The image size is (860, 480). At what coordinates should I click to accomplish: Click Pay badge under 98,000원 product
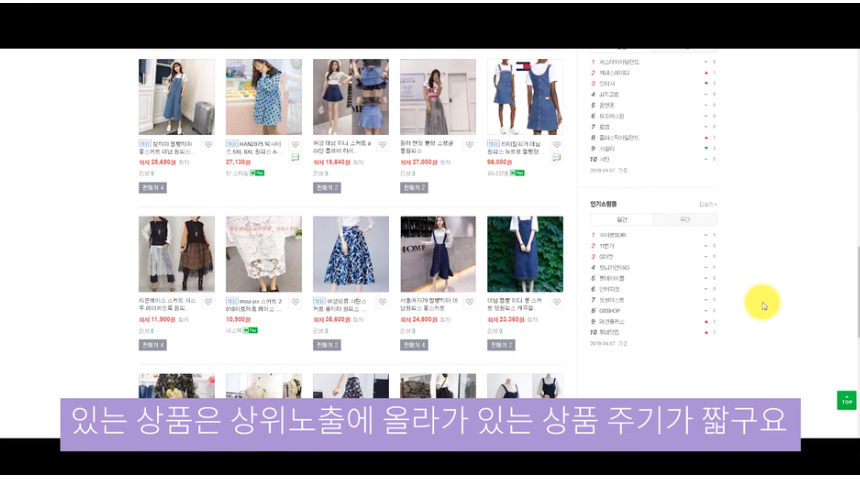[517, 173]
